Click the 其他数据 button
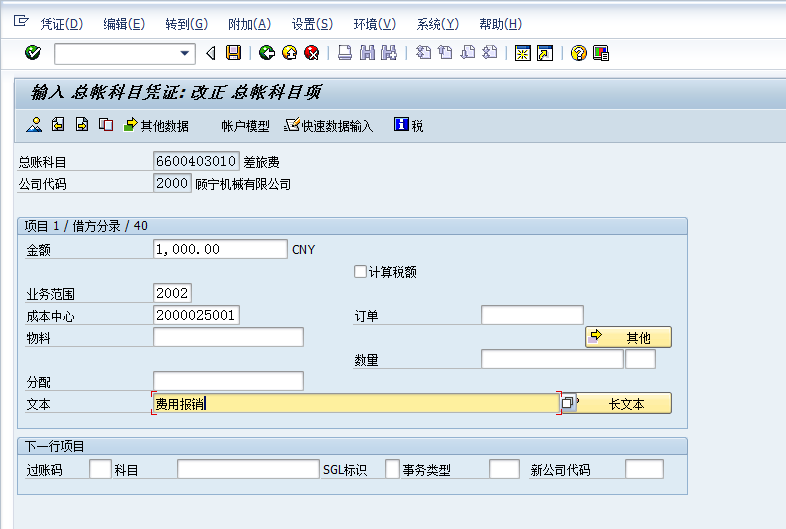This screenshot has width=786, height=529. (156, 125)
